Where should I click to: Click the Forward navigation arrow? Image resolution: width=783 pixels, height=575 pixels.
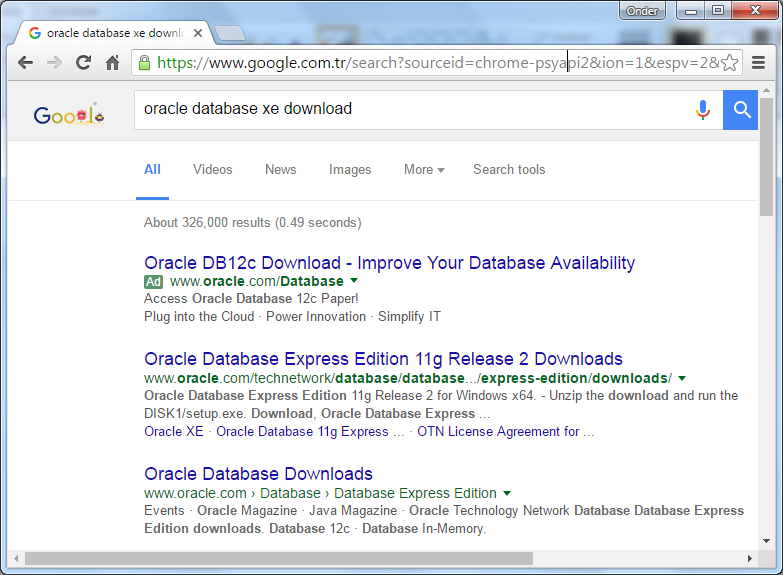(54, 62)
